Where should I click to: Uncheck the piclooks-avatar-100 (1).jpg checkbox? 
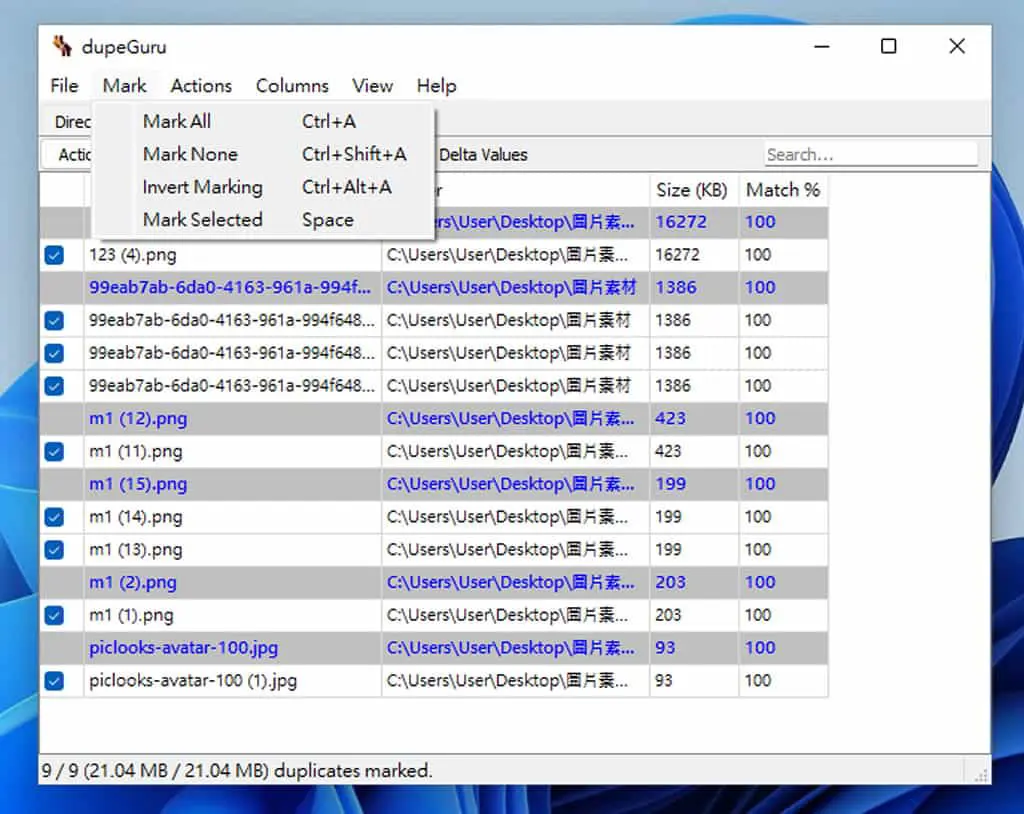tap(54, 681)
